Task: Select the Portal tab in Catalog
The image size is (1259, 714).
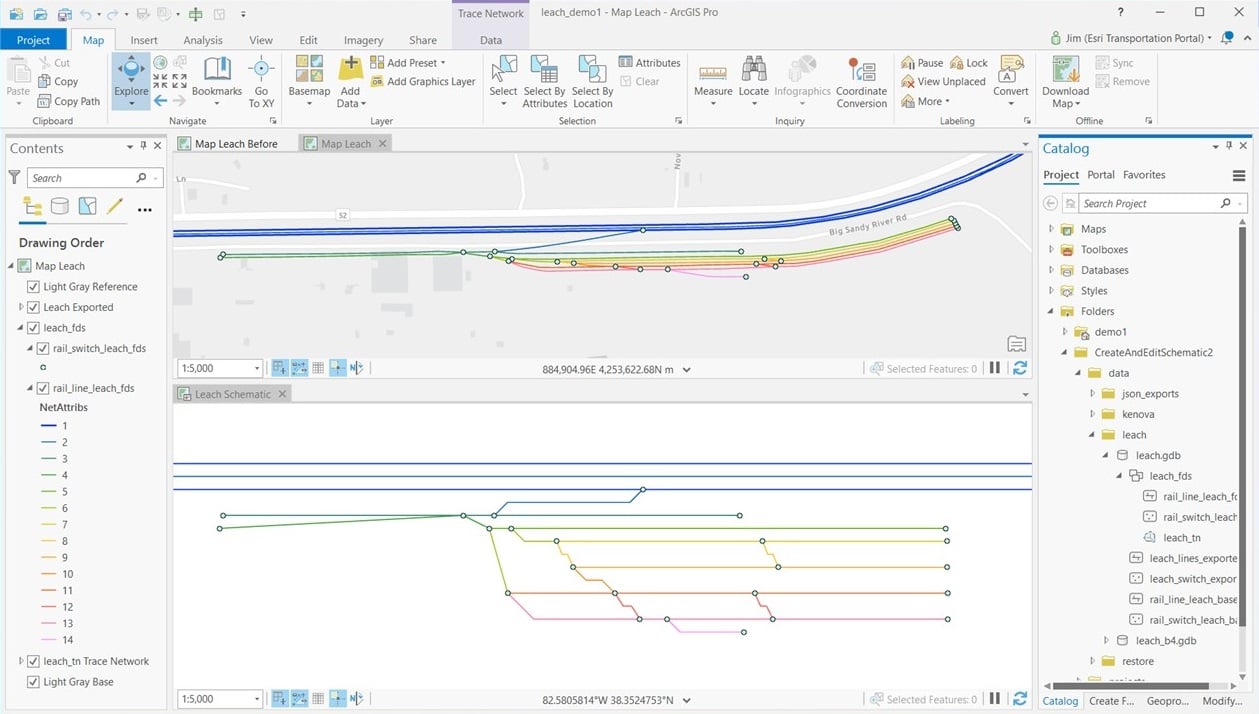Action: coord(1101,175)
